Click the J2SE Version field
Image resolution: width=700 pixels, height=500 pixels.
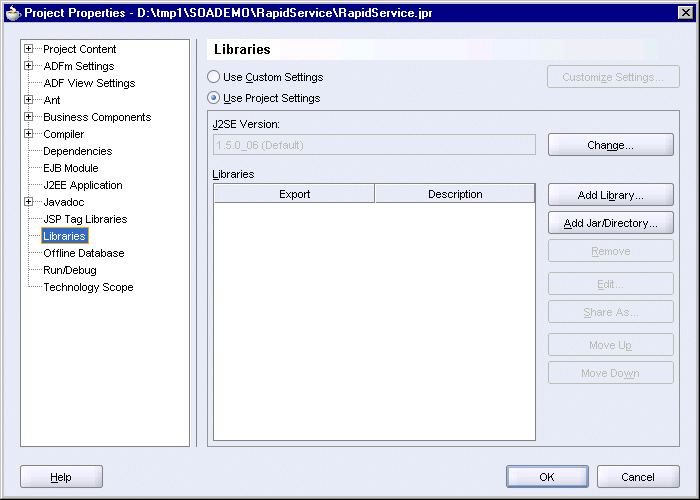click(374, 145)
